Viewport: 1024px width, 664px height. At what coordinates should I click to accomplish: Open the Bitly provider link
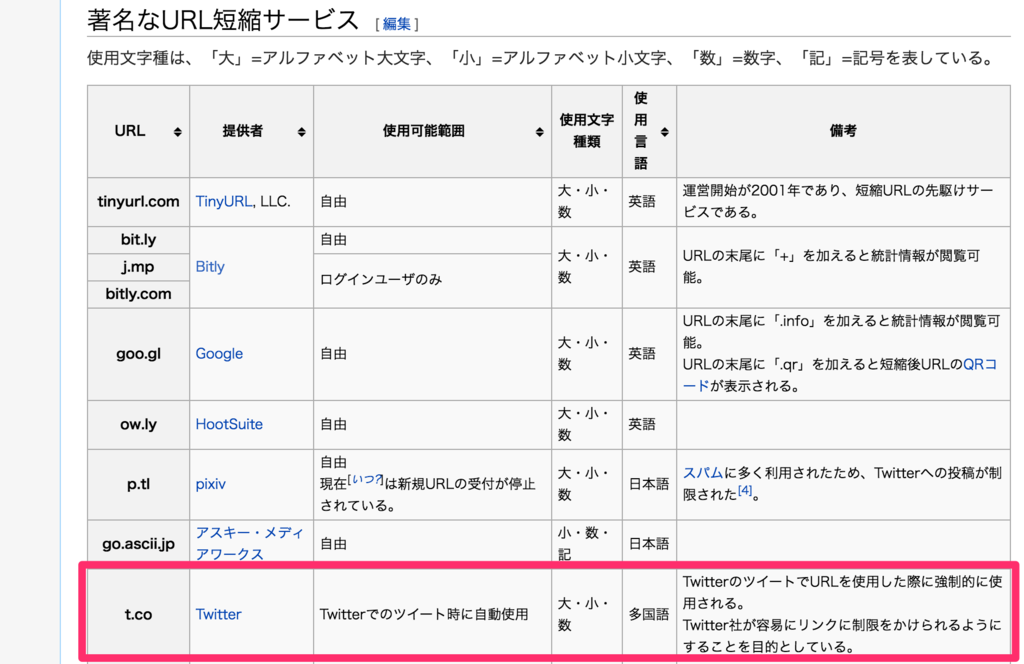(210, 266)
